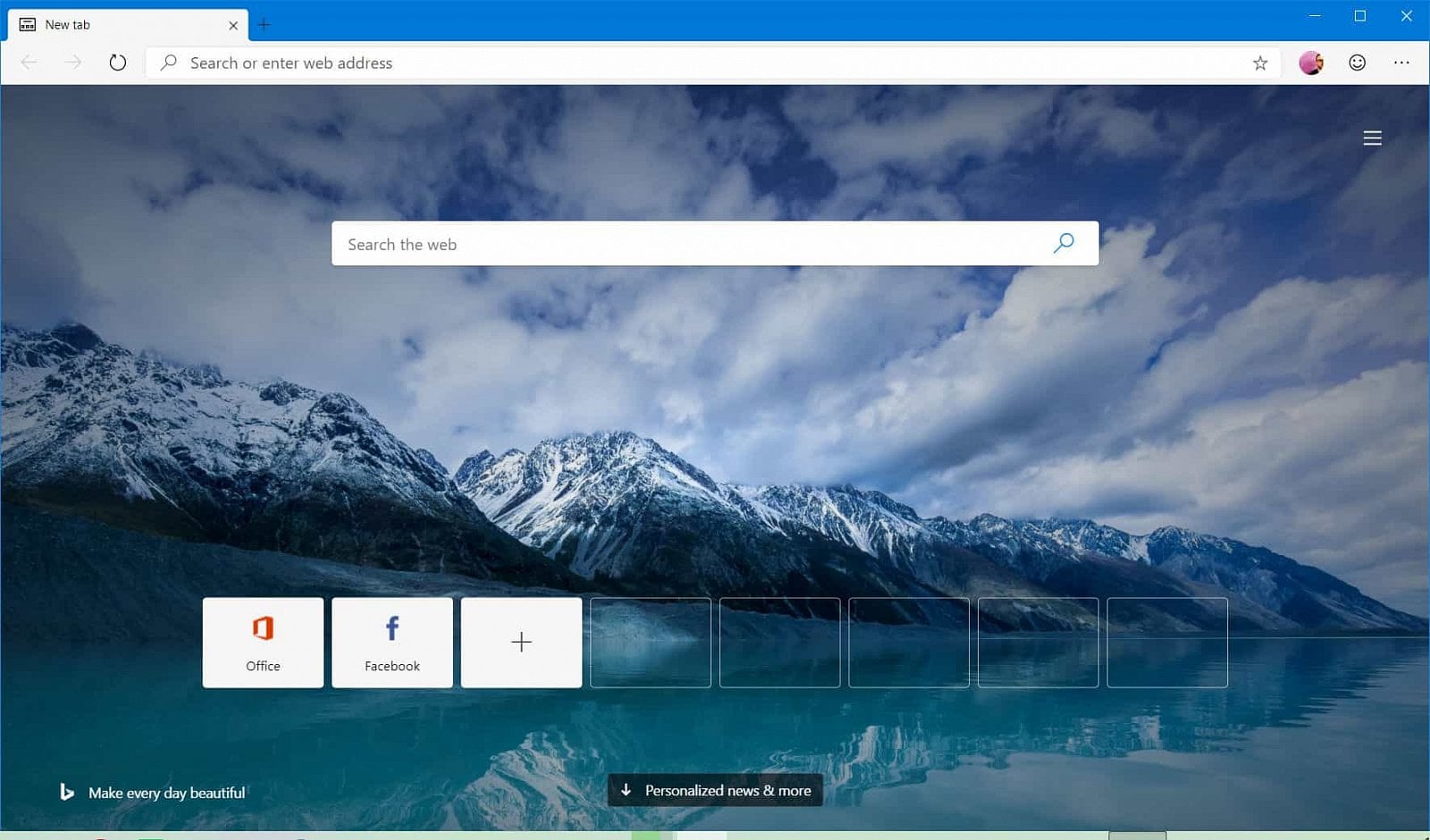Viewport: 1430px width, 840px height.
Task: Click the profile avatar next to address bar
Action: 1310,63
